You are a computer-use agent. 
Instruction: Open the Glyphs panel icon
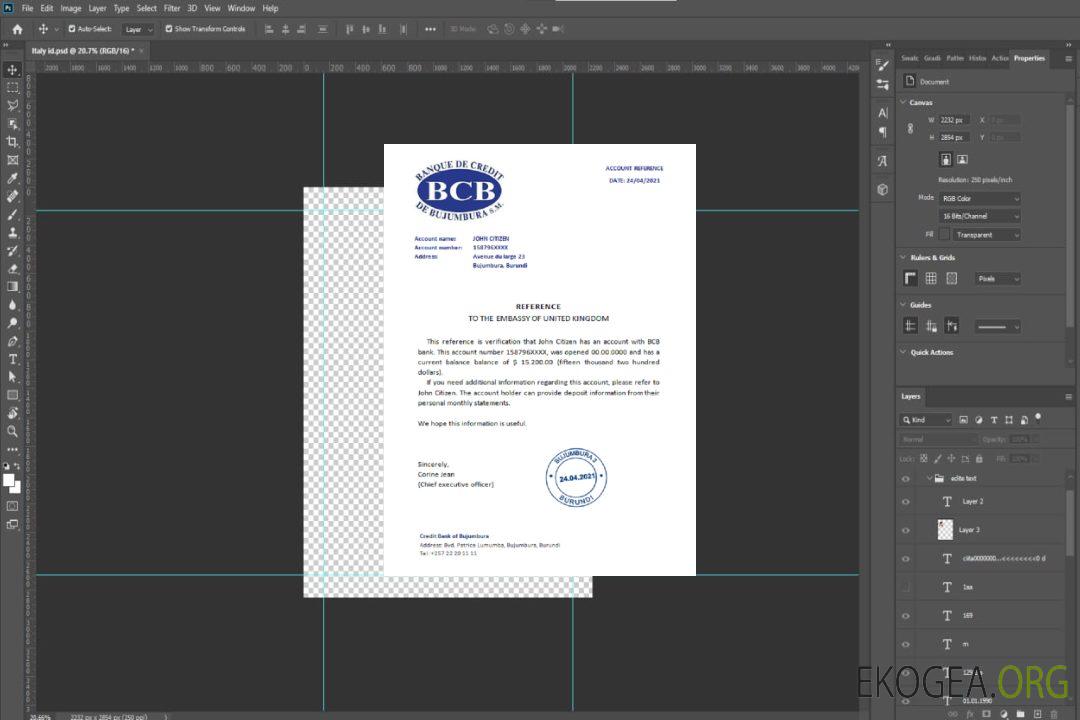click(882, 161)
